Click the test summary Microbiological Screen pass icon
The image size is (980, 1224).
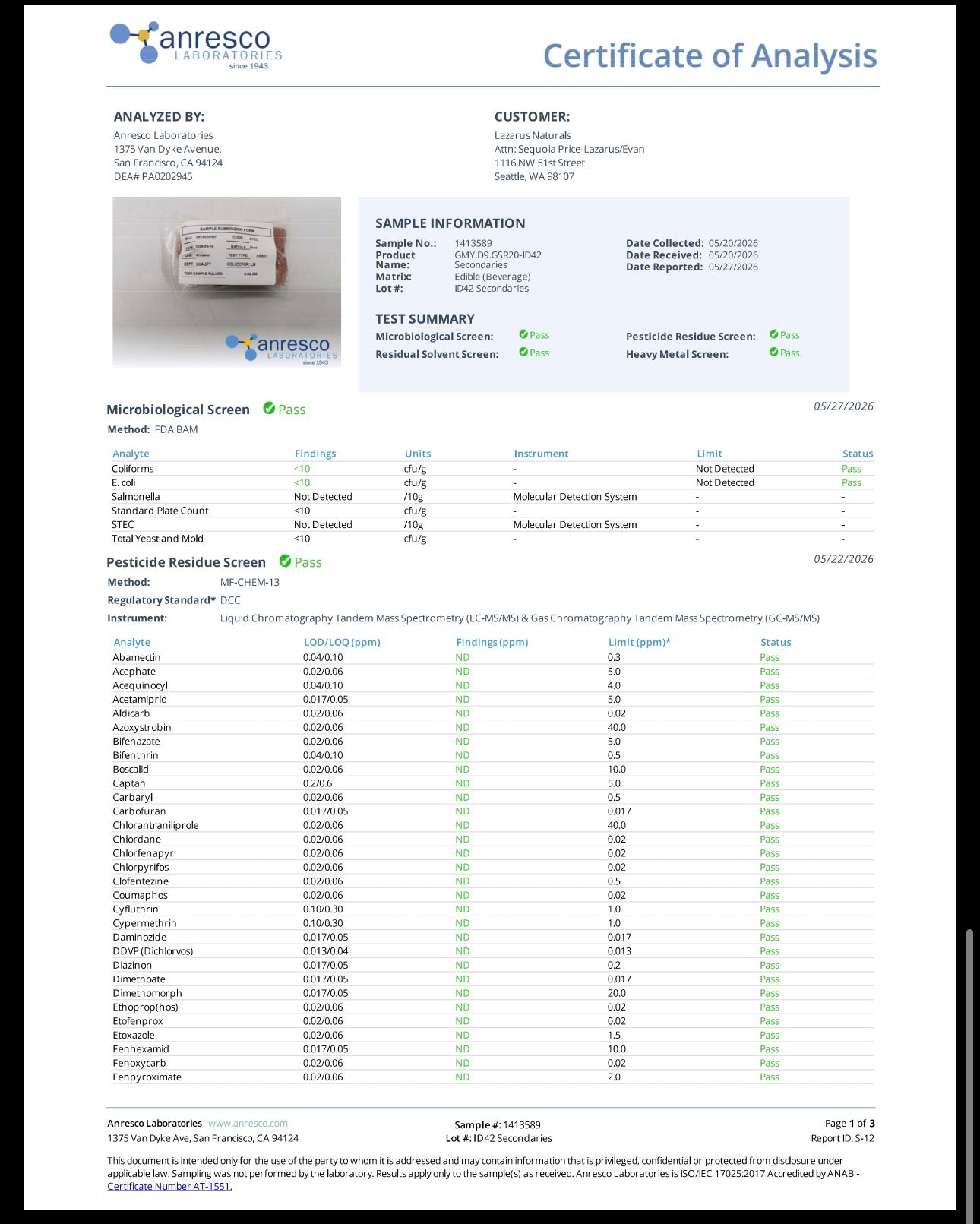[523, 334]
